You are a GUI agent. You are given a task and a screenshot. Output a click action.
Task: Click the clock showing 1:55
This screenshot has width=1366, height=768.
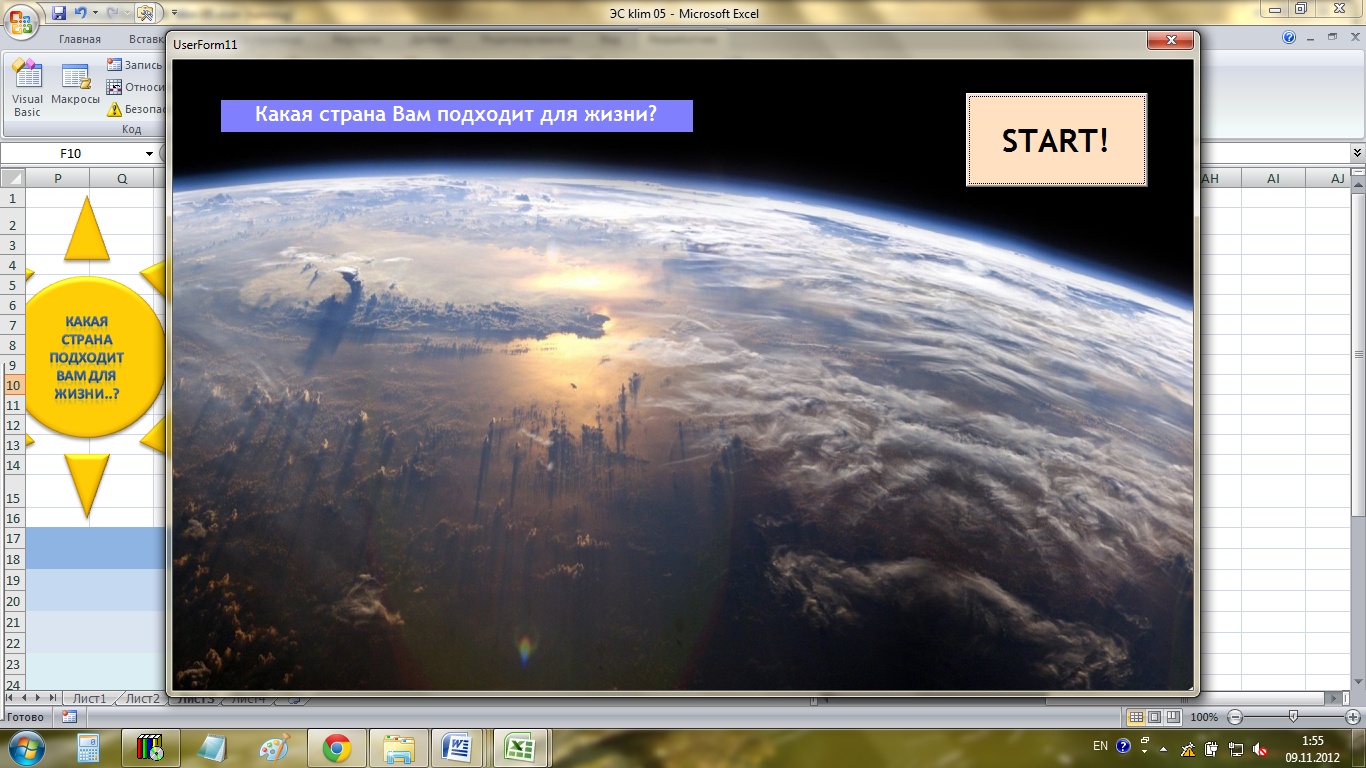click(x=1311, y=748)
